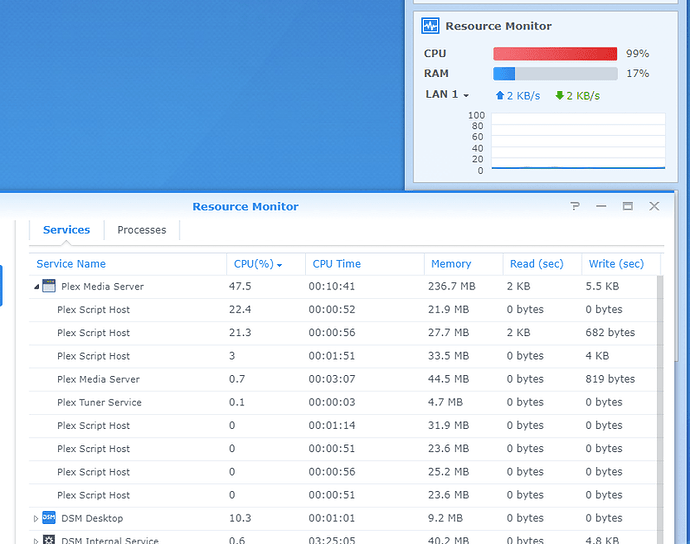Click the red CPU usage bar

(x=555, y=54)
